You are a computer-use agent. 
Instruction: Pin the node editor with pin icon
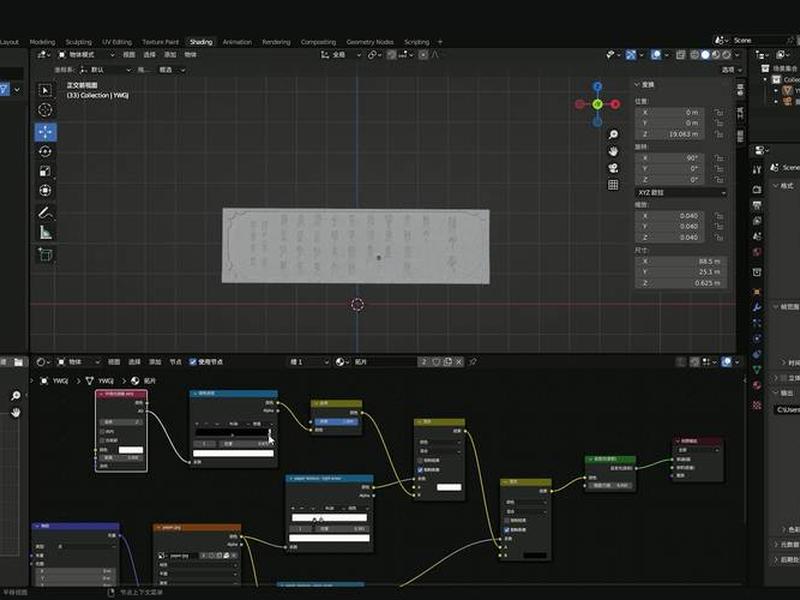(x=473, y=362)
